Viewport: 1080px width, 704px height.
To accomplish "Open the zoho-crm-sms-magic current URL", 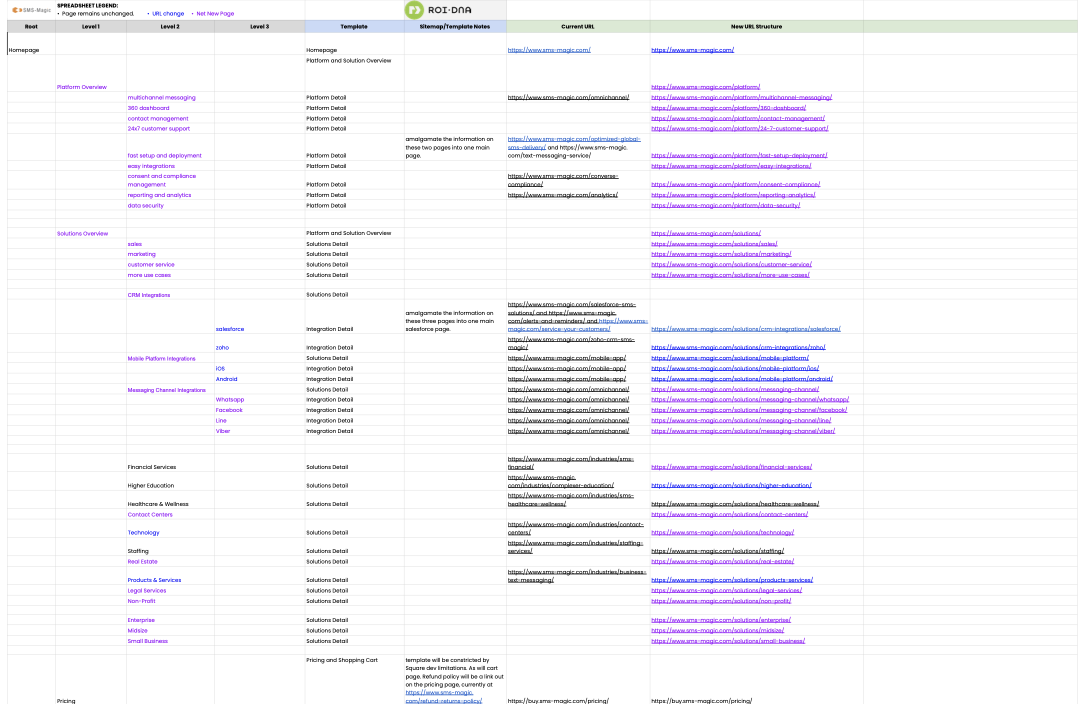I will tap(571, 344).
